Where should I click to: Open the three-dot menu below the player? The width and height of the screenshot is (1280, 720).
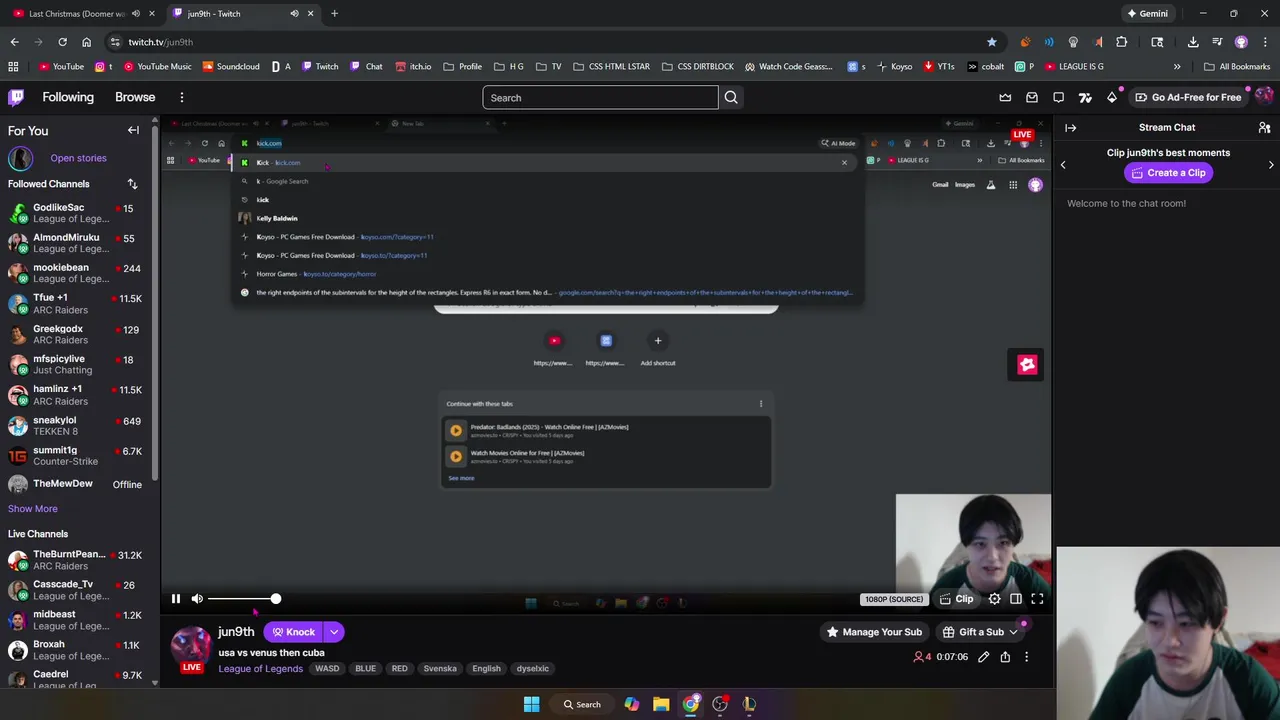tap(1026, 657)
